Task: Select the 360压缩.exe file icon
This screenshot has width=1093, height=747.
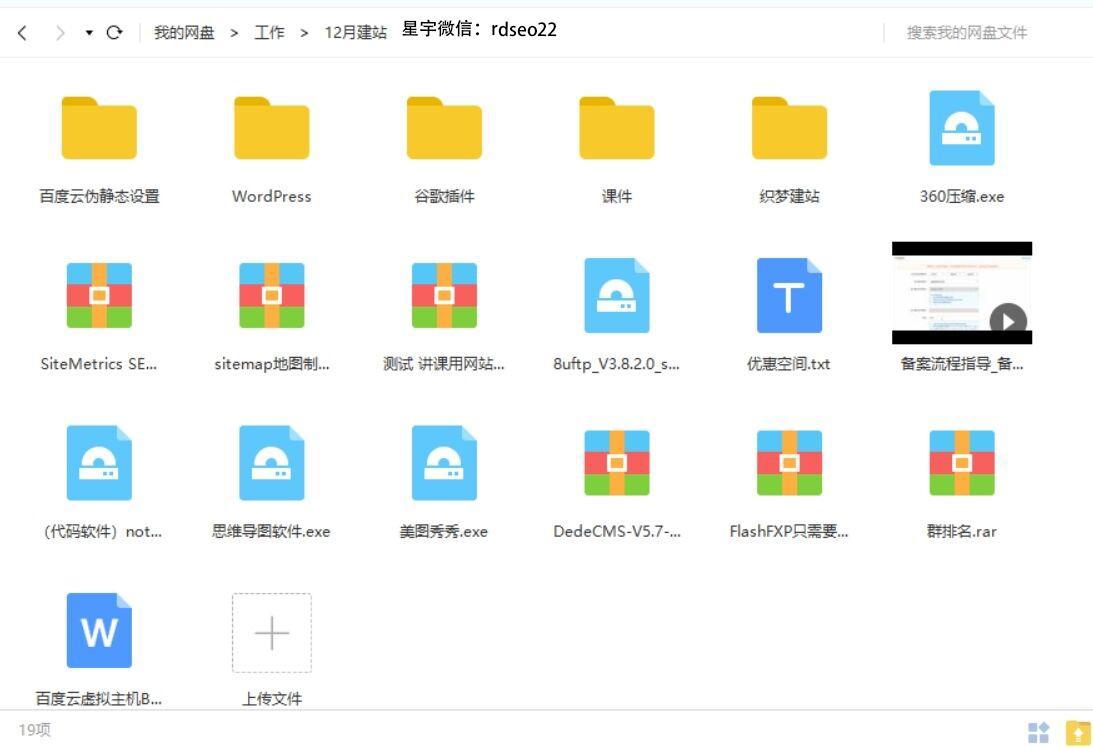Action: (962, 128)
